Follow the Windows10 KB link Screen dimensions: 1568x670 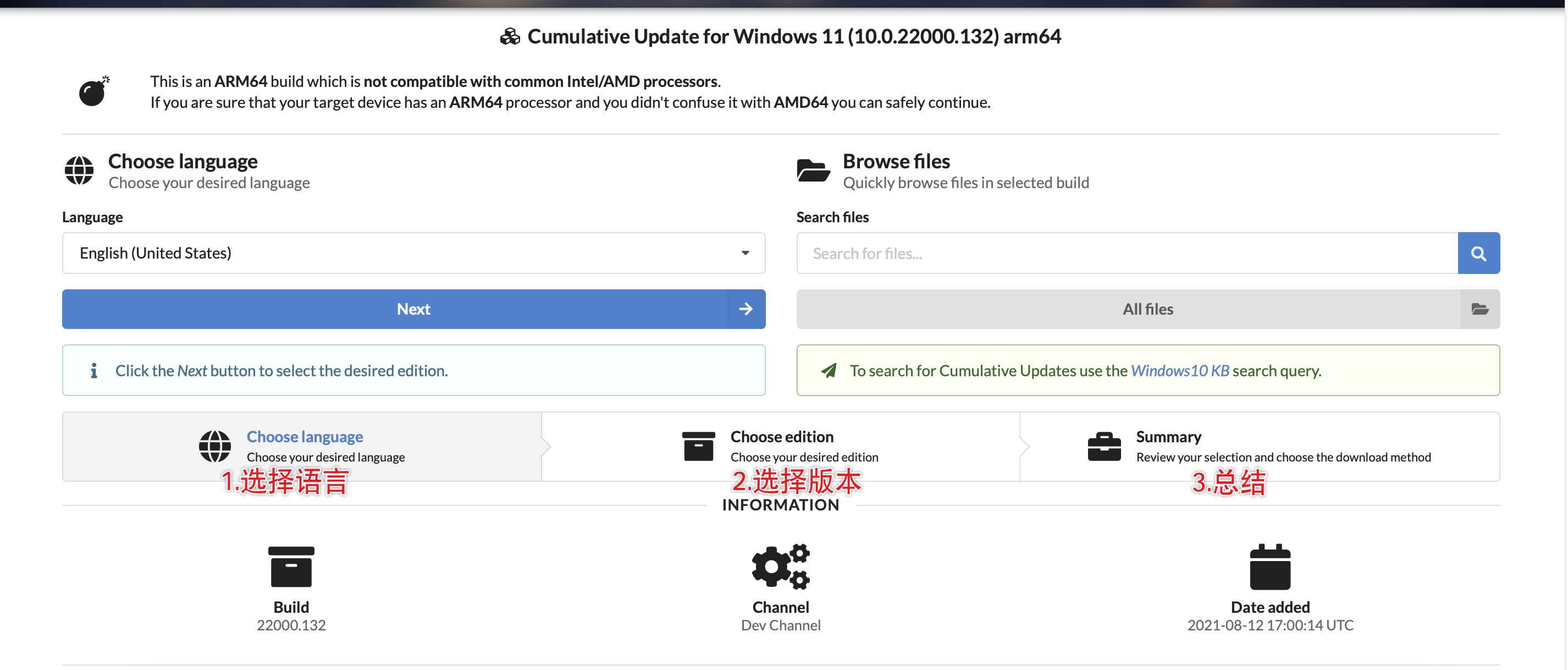[x=1180, y=370]
